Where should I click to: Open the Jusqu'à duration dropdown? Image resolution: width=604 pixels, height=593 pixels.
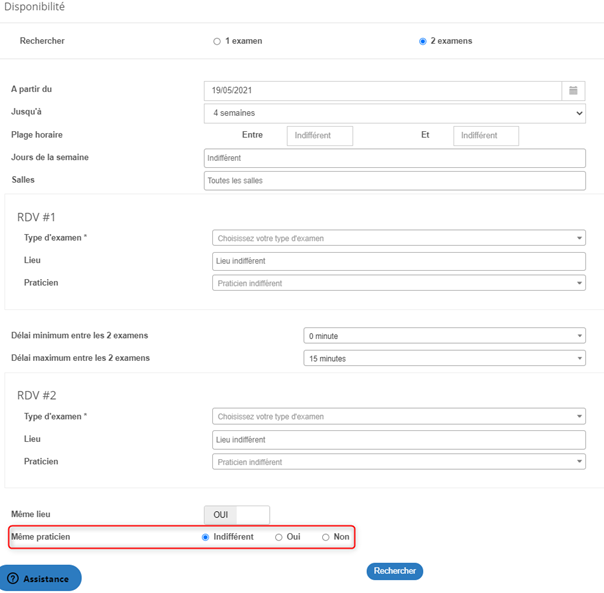coord(394,114)
